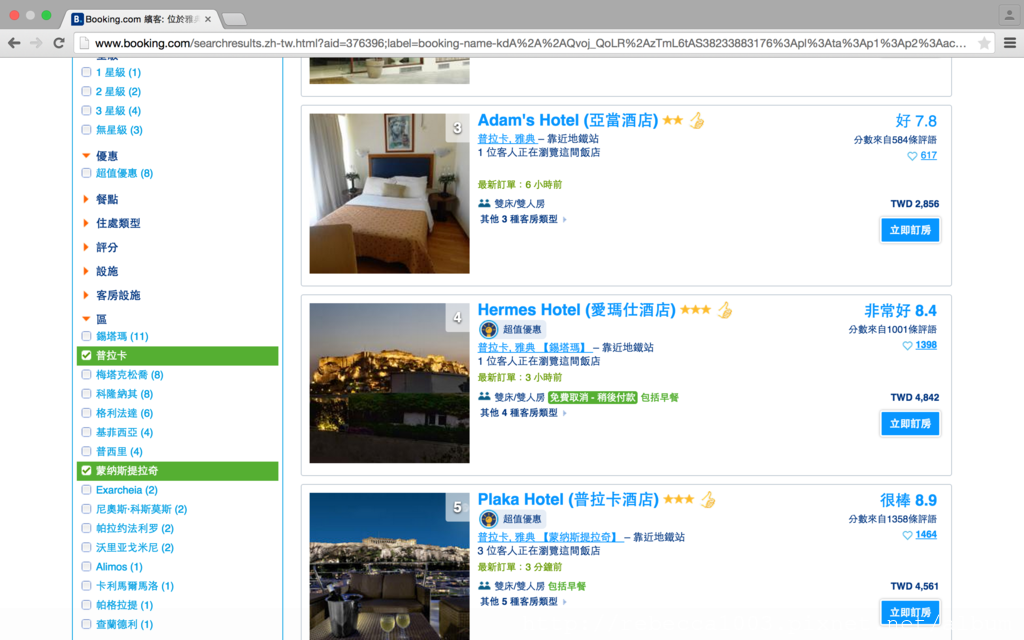Click the page icon in address bar
The width and height of the screenshot is (1024, 640).
[83, 43]
